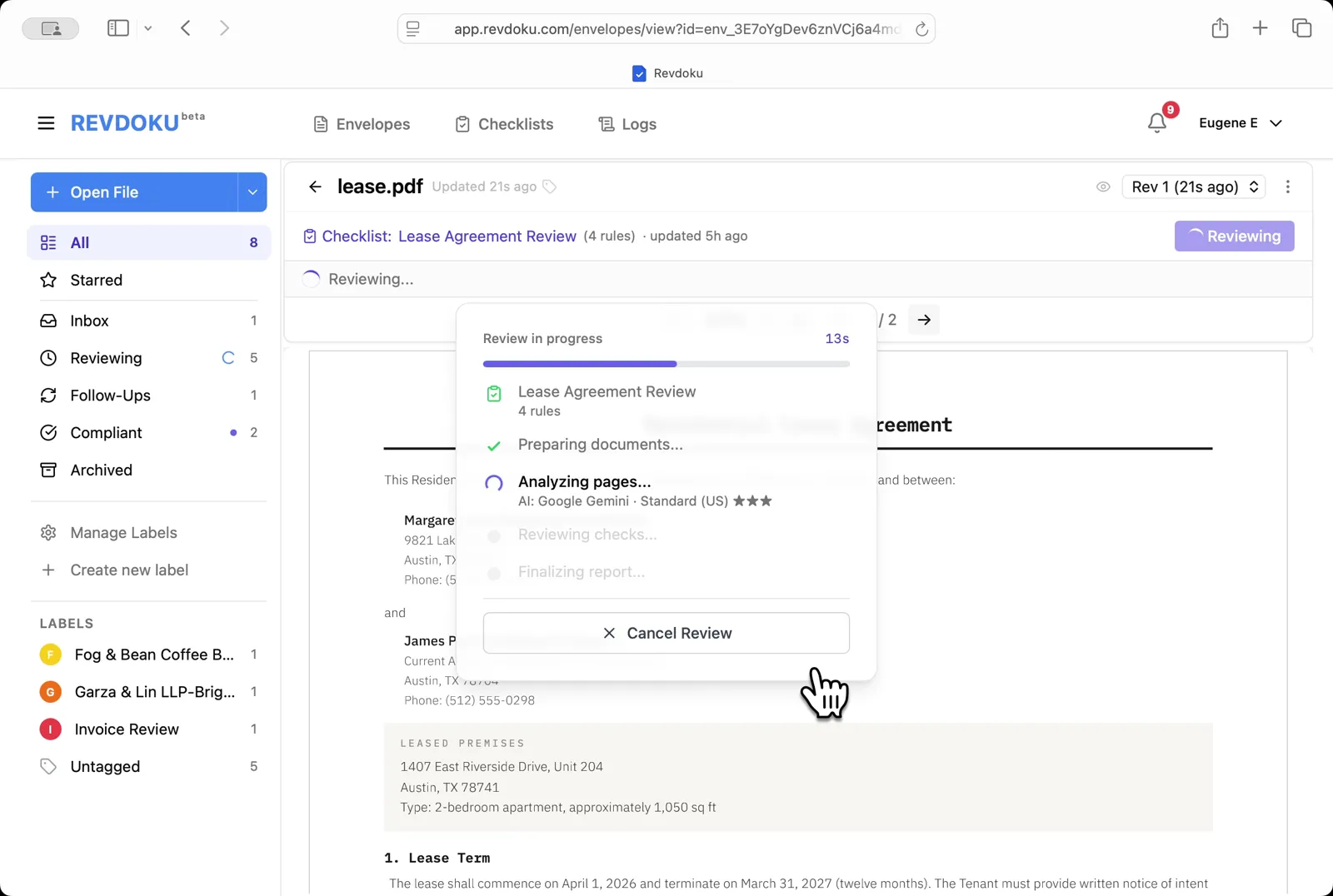This screenshot has width=1333, height=896.
Task: Open the Starred folder
Action: [x=96, y=280]
